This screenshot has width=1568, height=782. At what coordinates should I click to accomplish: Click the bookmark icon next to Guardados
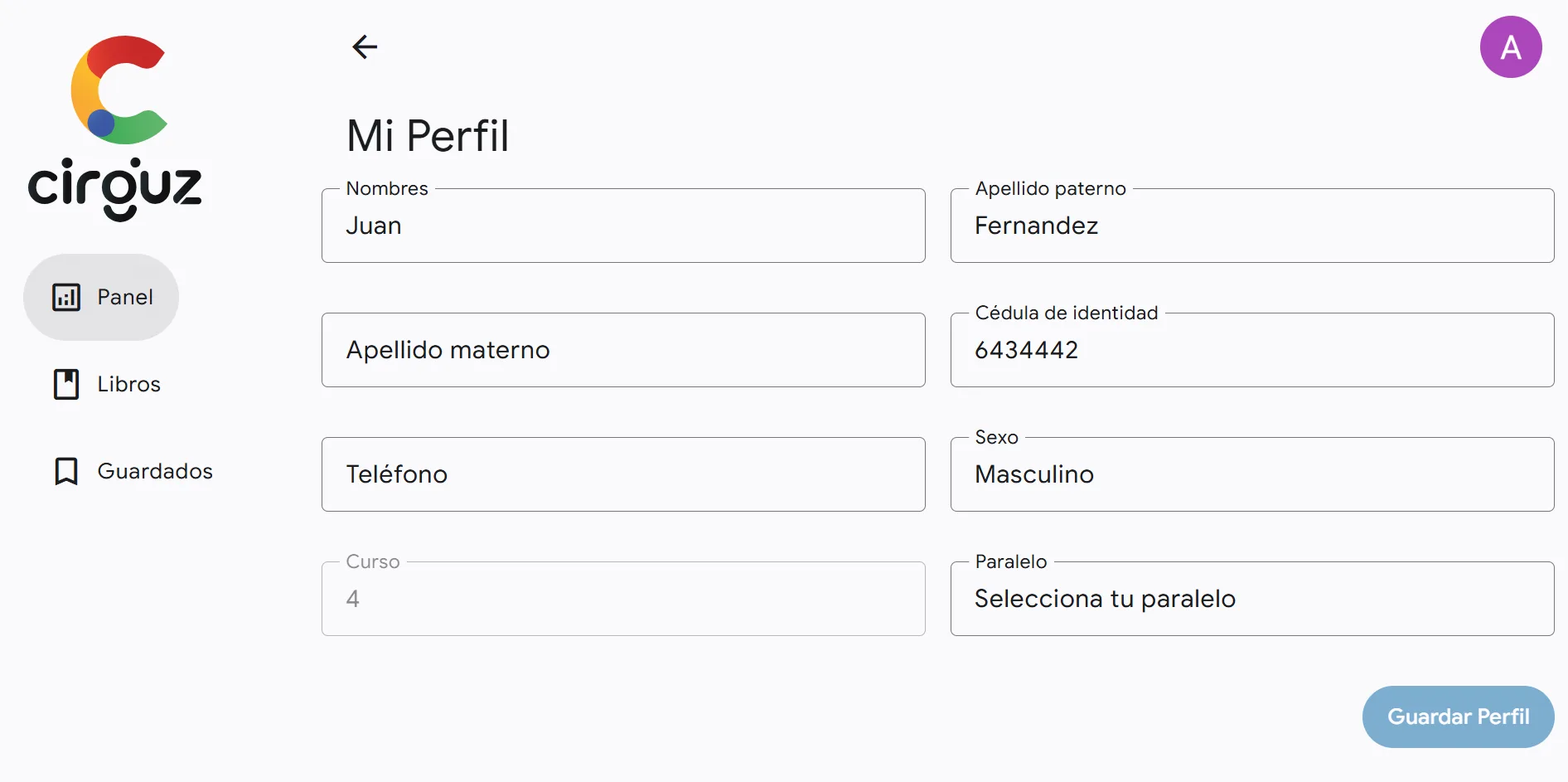[67, 471]
